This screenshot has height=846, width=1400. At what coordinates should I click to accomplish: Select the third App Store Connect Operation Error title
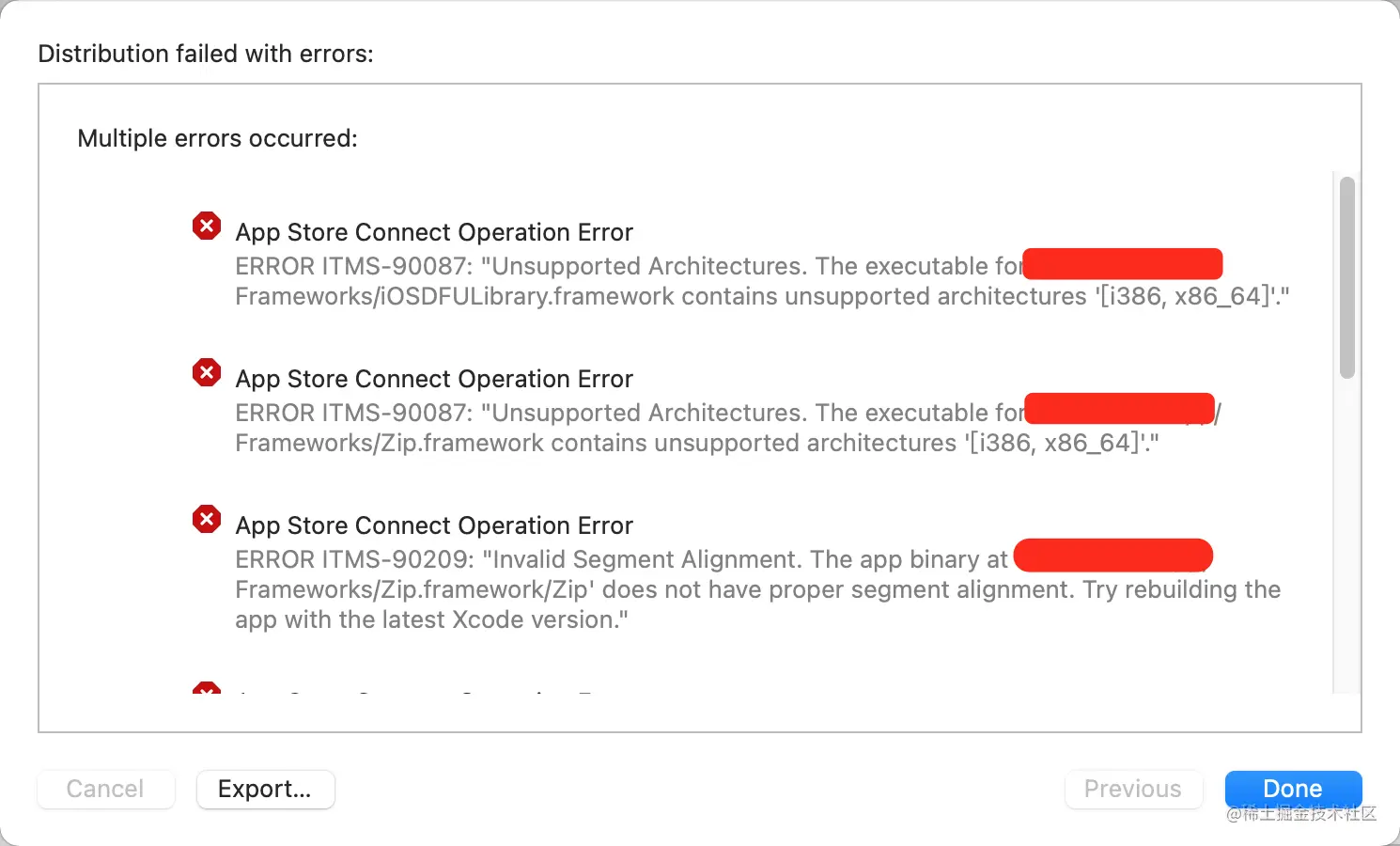tap(434, 525)
